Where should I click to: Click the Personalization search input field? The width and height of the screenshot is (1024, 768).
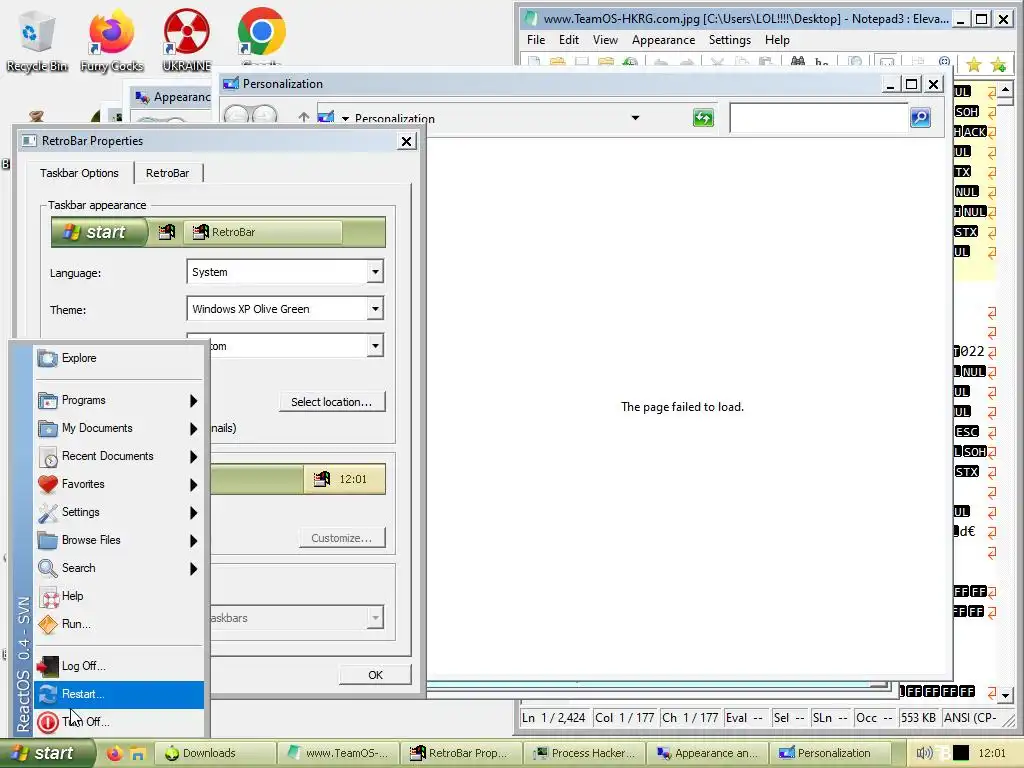(x=819, y=118)
